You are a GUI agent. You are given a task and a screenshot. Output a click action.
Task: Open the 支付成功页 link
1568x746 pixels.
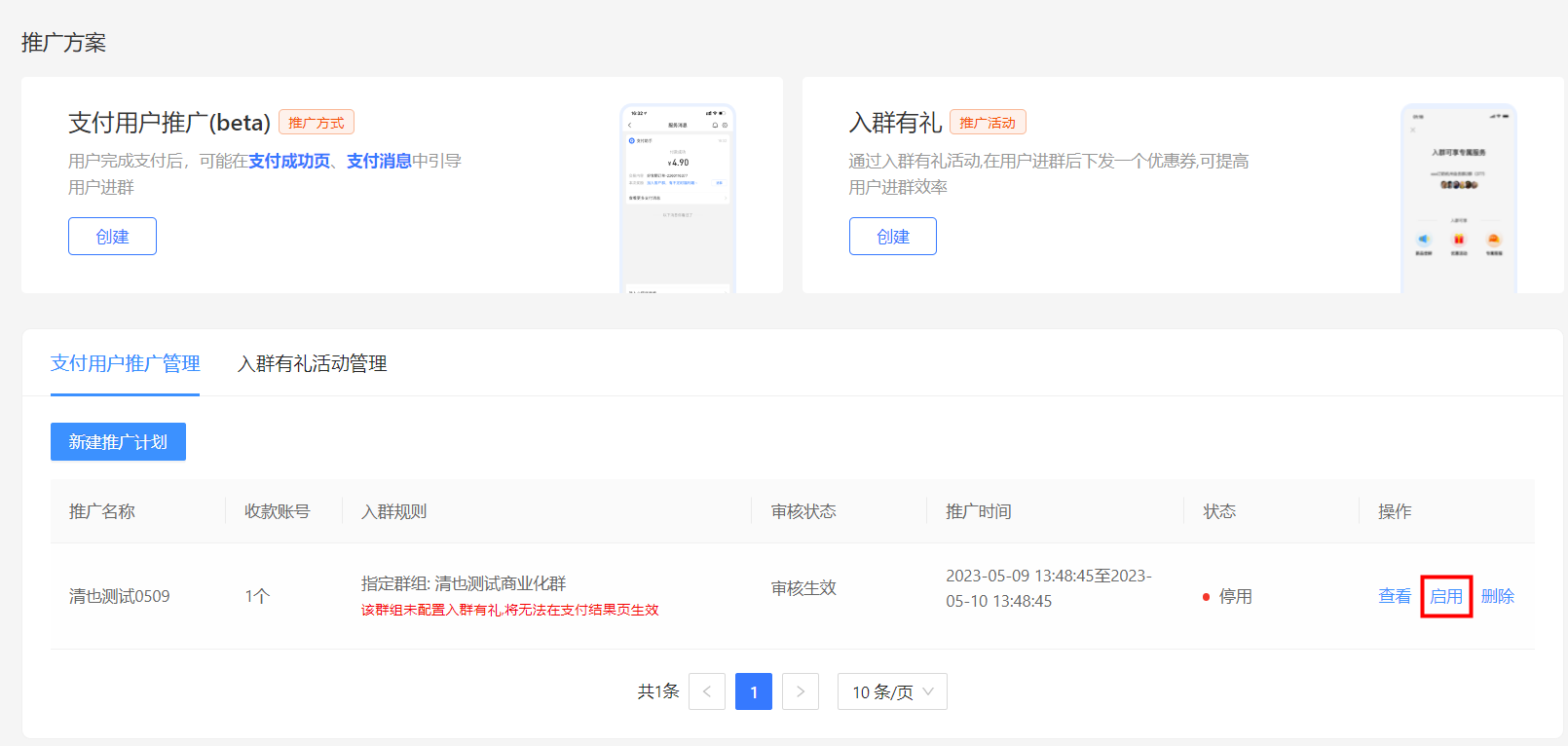(289, 161)
